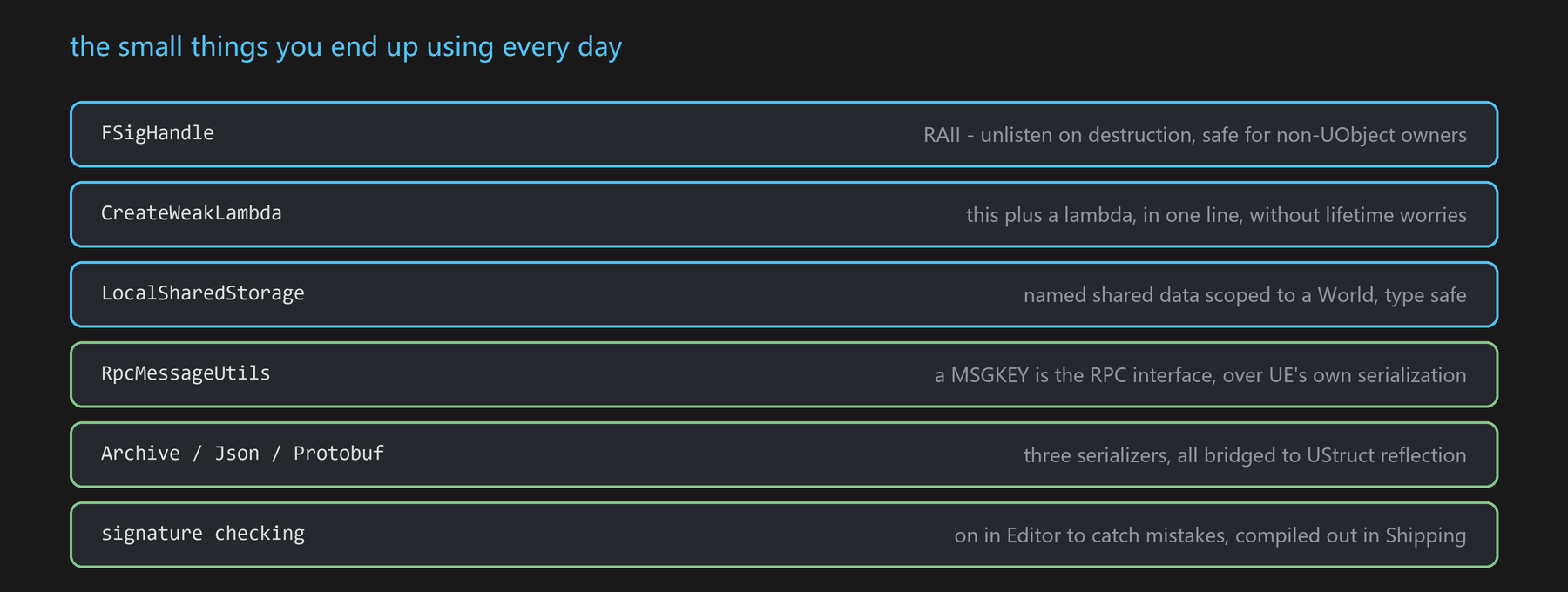Click the named shared data description
The height and width of the screenshot is (592, 1568).
pos(1245,295)
